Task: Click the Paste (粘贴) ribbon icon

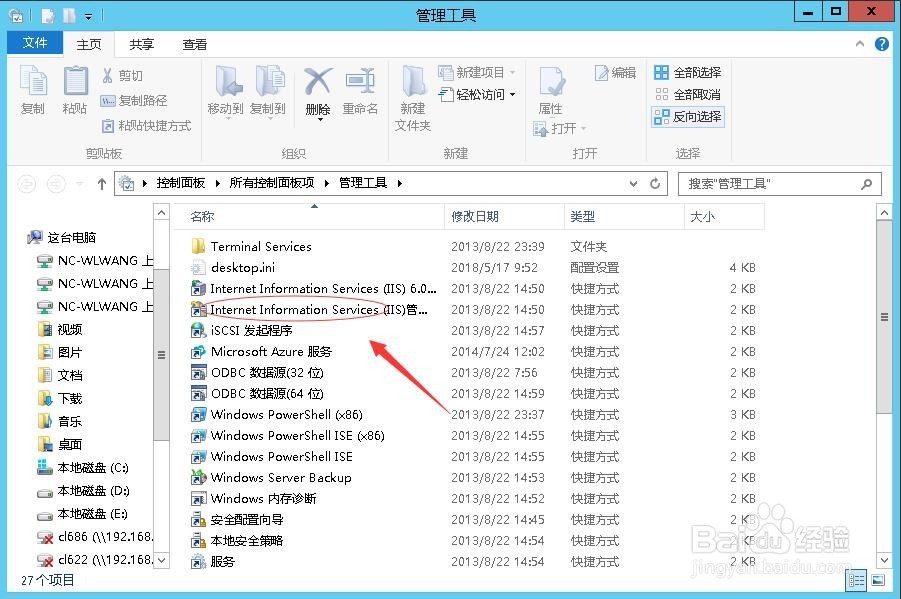Action: coord(75,80)
